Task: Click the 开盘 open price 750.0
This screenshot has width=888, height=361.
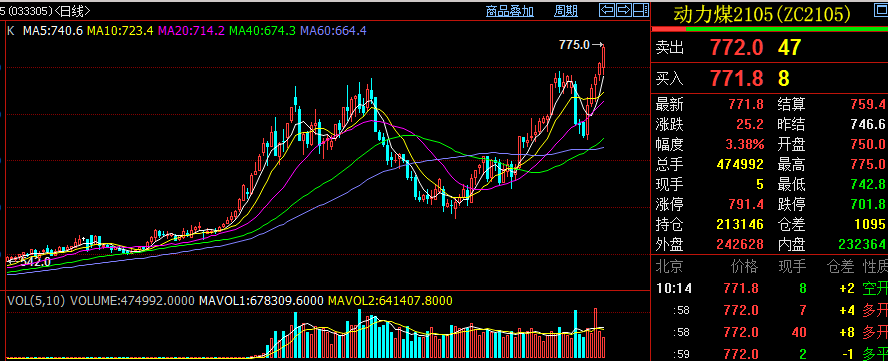Action: [x=868, y=144]
